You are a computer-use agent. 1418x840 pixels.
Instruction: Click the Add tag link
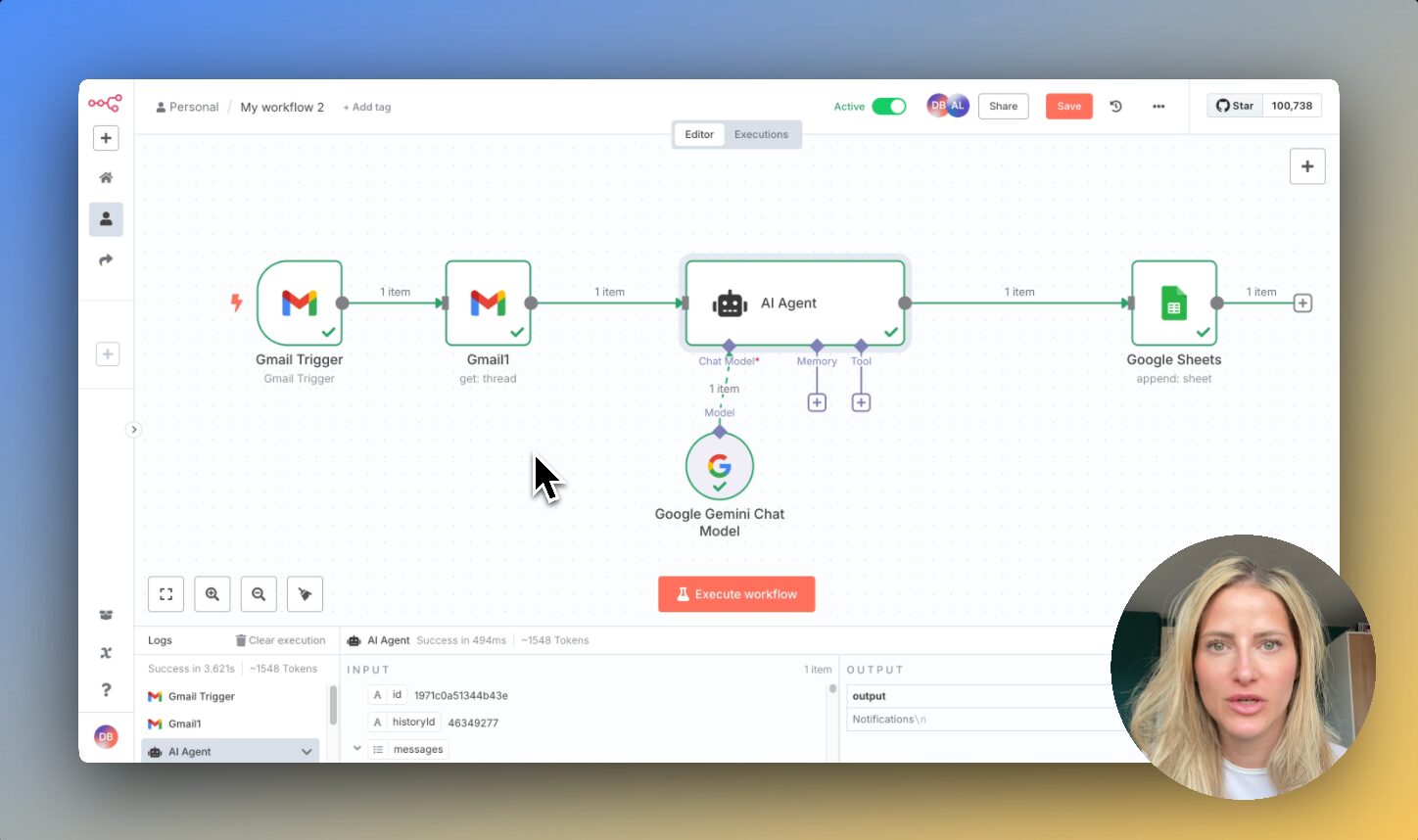click(x=367, y=107)
